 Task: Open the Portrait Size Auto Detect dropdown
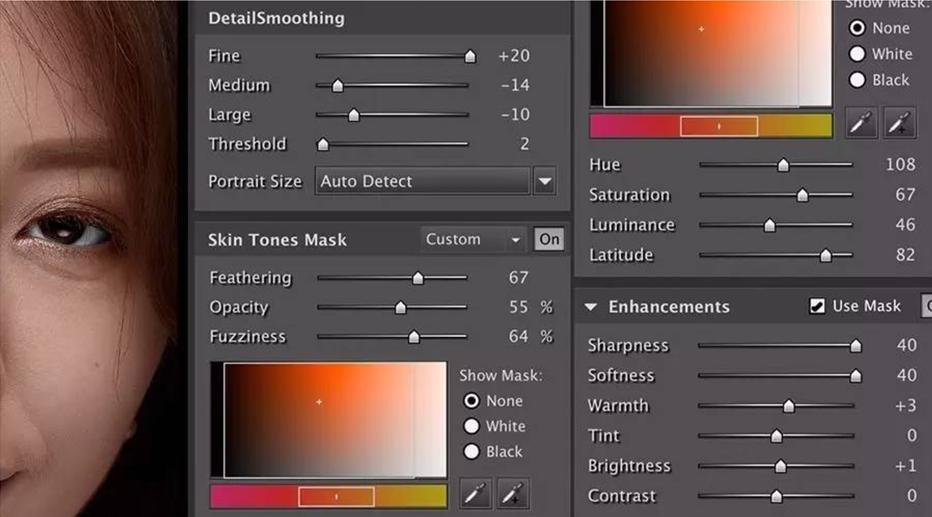[423, 182]
